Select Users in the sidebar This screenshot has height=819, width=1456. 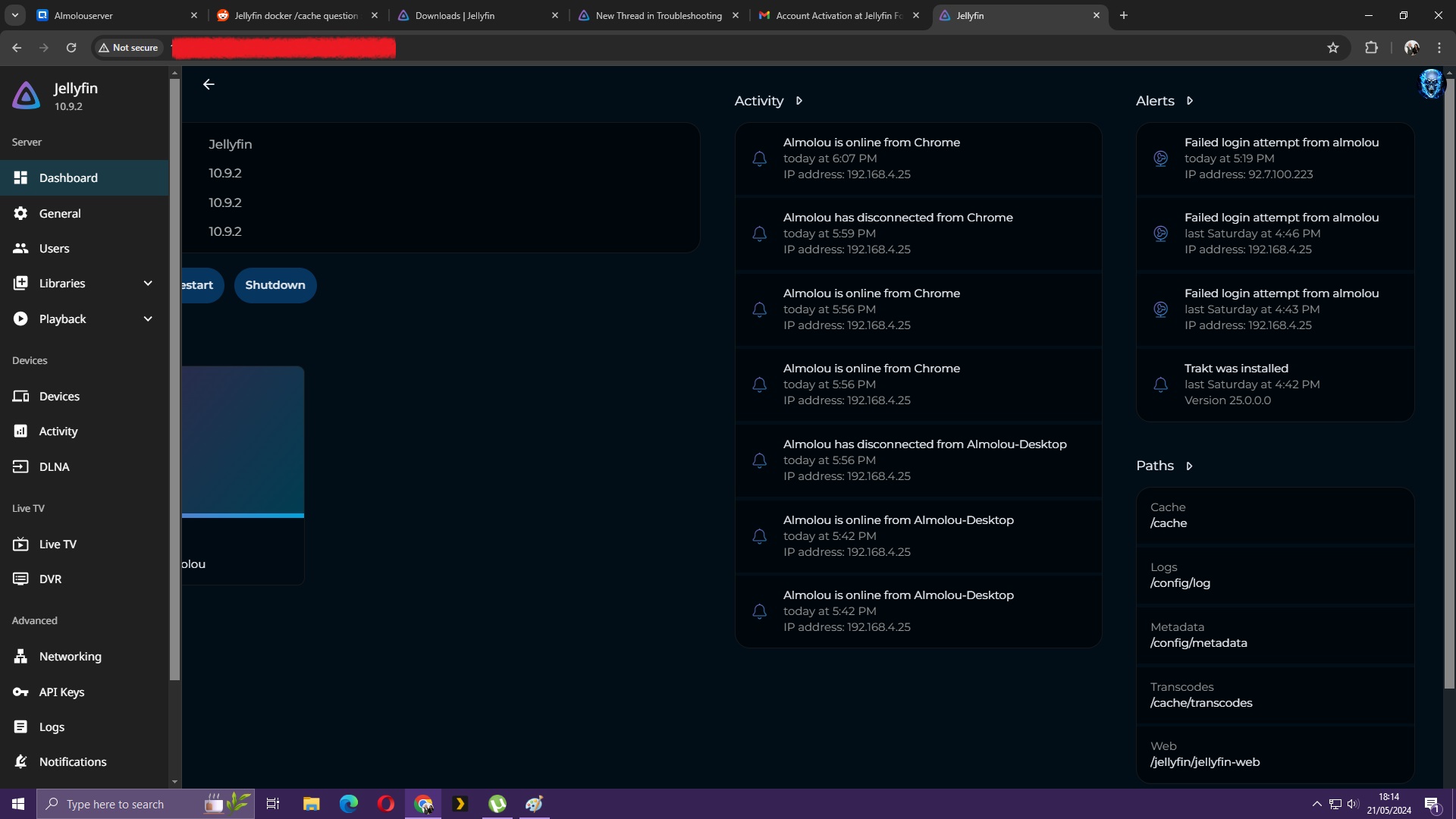pos(54,249)
